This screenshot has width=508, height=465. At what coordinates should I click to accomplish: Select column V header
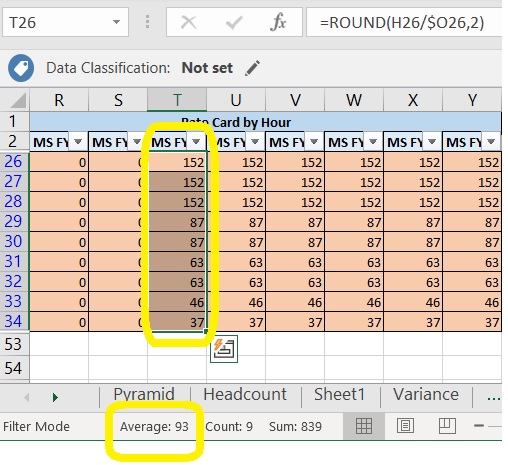click(x=295, y=100)
